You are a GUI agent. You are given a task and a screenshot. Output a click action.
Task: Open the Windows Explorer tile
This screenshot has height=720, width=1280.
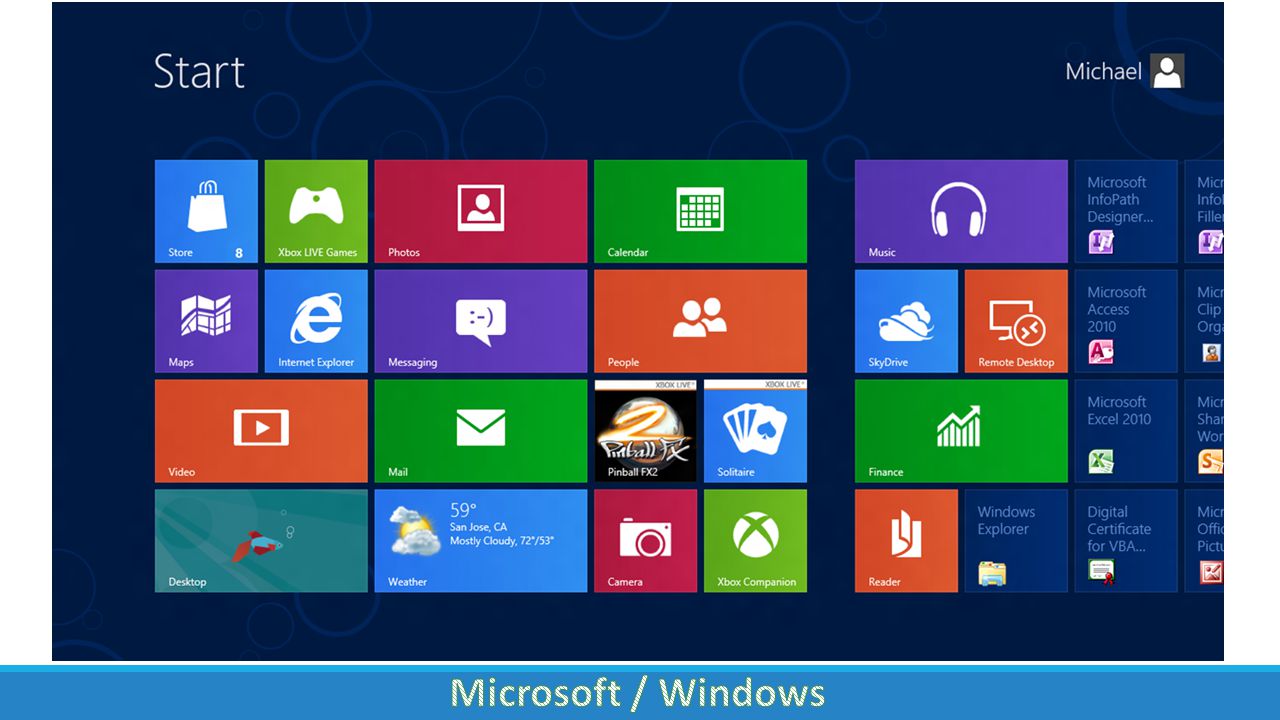[x=1016, y=541]
